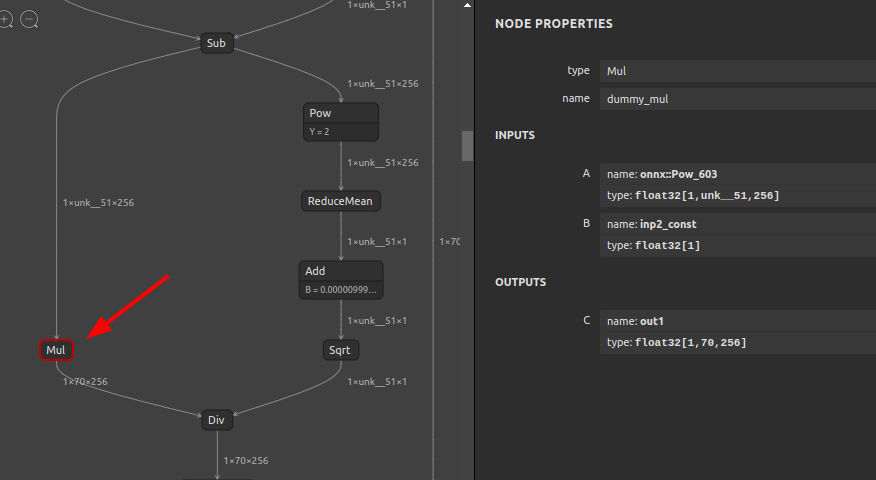Image resolution: width=876 pixels, height=480 pixels.
Task: Select the ReduceMean node
Action: [x=341, y=201]
